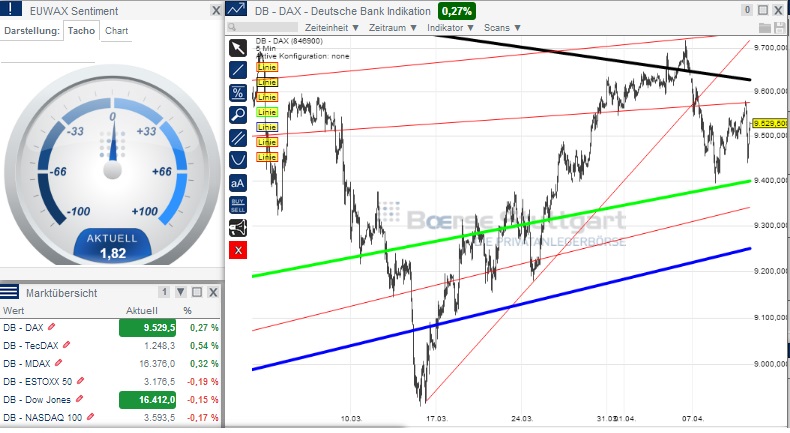Image resolution: width=790 pixels, height=433 pixels.
Task: Open the Zeitraum dropdown
Action: [x=393, y=28]
